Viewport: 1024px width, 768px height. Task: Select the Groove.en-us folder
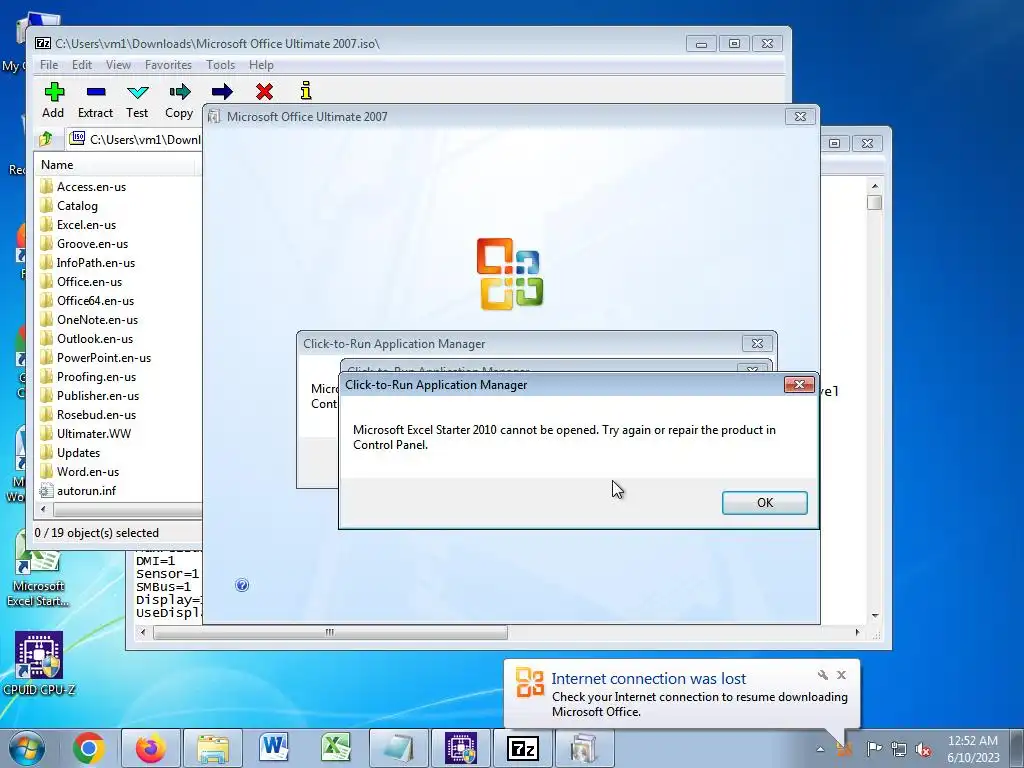point(84,244)
